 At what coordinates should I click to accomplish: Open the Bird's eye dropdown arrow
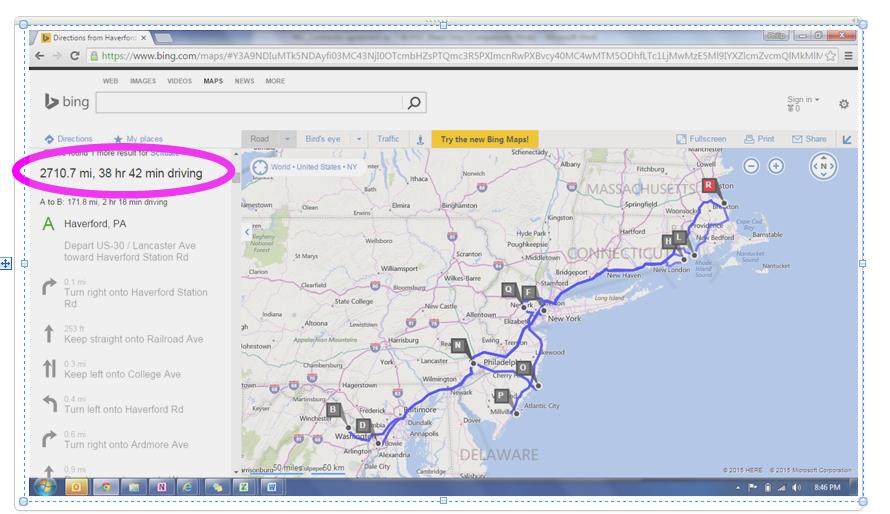pos(357,140)
